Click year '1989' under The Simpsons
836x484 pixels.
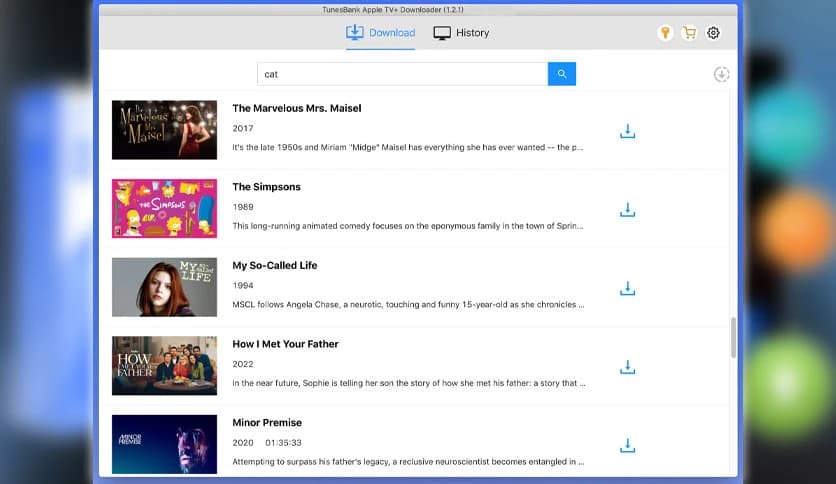243,207
